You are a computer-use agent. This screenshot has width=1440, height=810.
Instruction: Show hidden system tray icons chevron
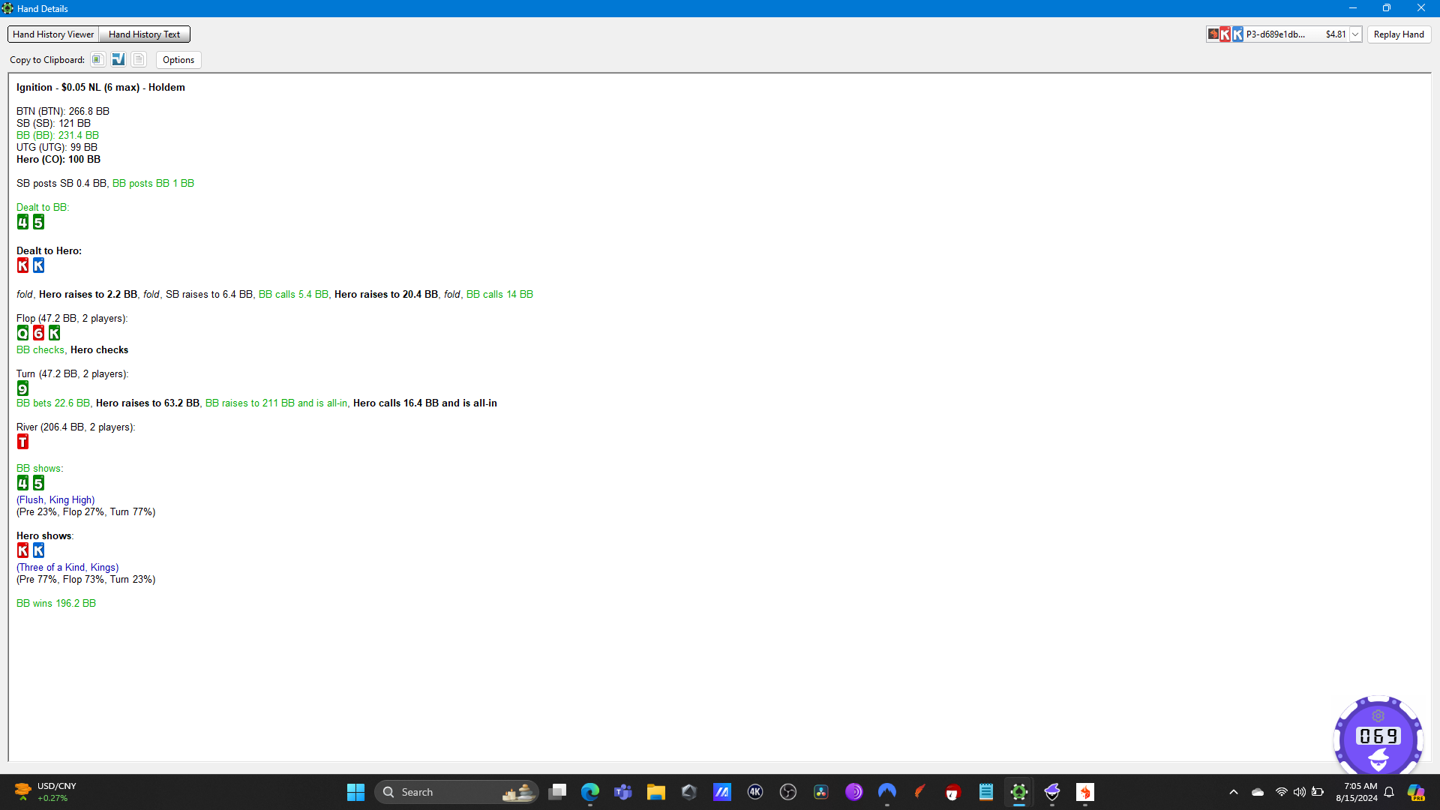(x=1233, y=792)
